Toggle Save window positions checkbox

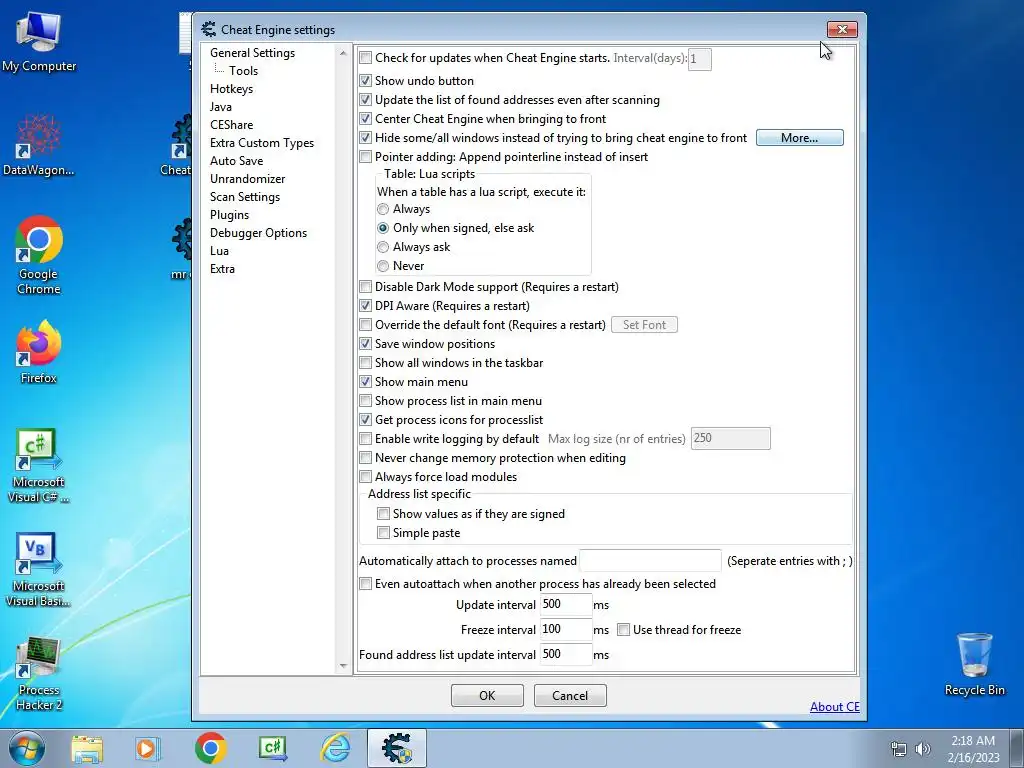(x=366, y=344)
